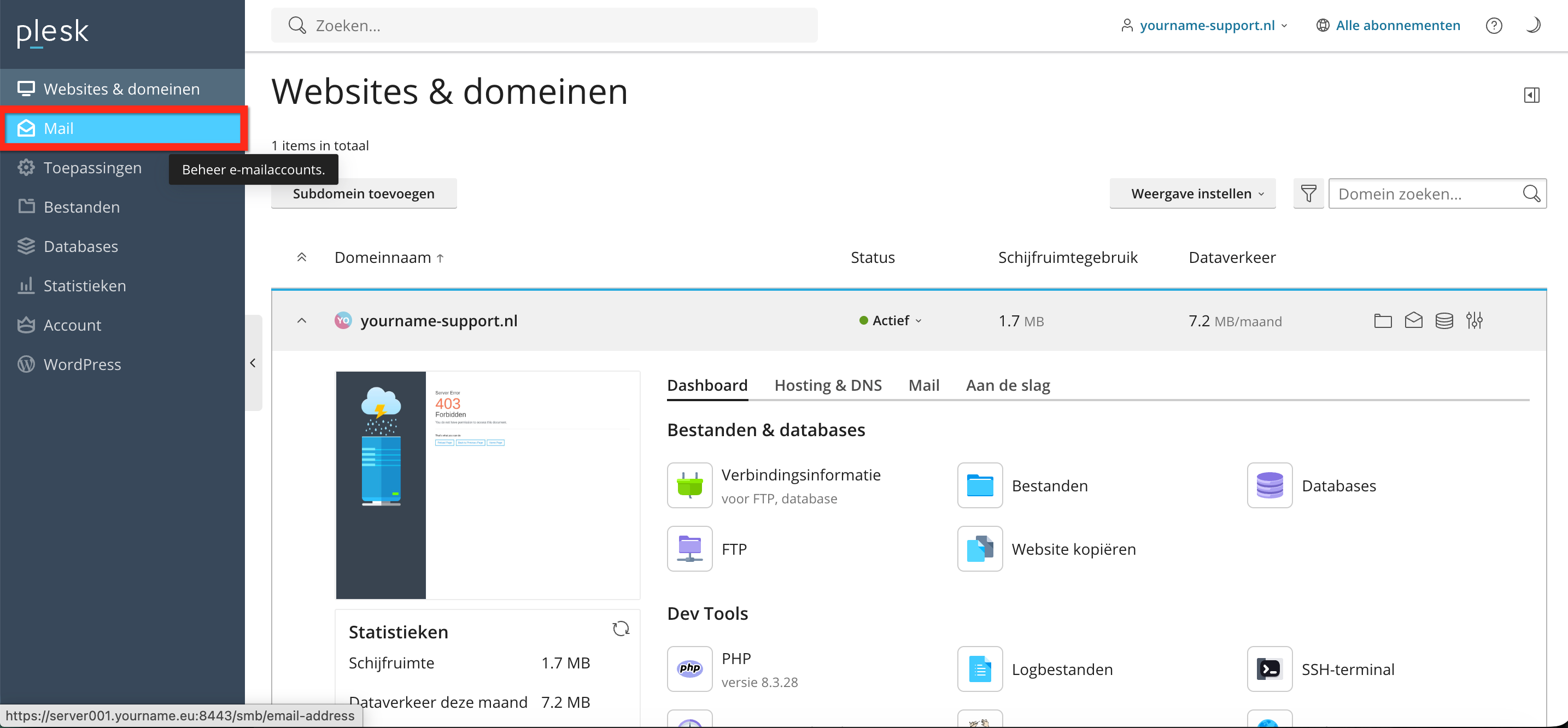
Task: Open hosting settings sliders icon in domain row
Action: coord(1475,320)
